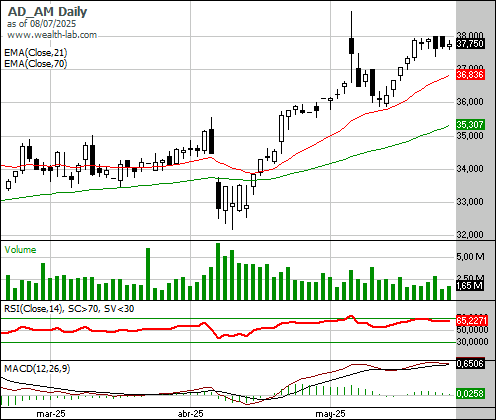Click the last candlestick next to the 37,750 tag

[449, 45]
